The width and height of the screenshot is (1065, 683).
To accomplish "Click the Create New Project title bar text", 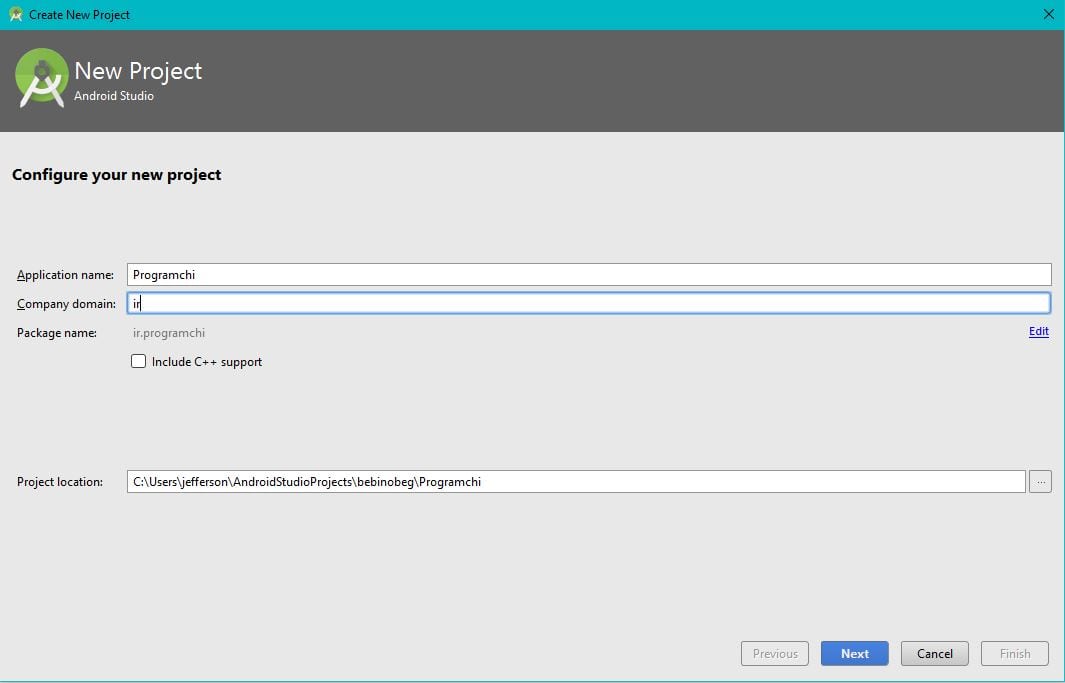I will tap(79, 14).
